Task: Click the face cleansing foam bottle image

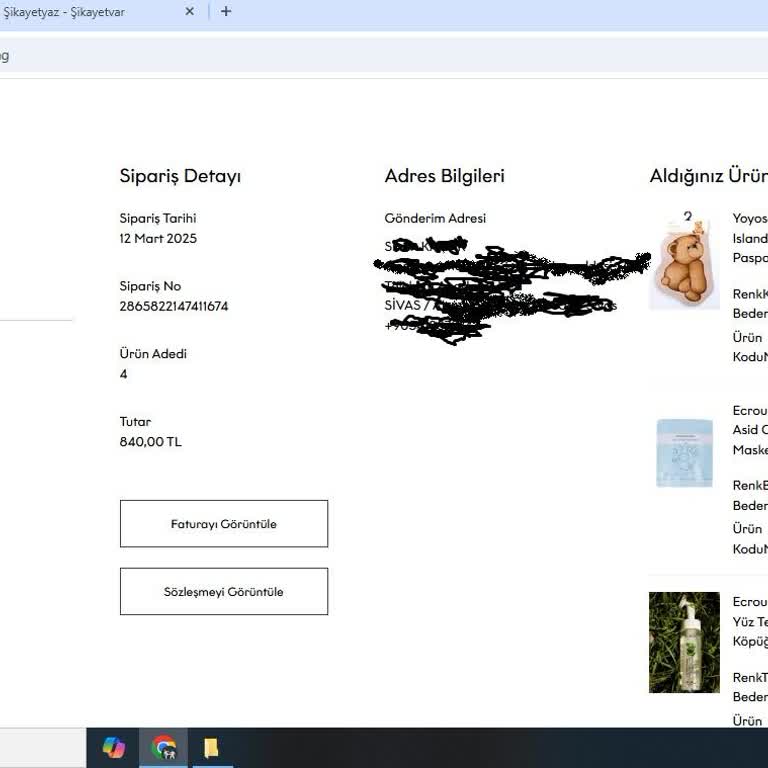Action: point(684,642)
